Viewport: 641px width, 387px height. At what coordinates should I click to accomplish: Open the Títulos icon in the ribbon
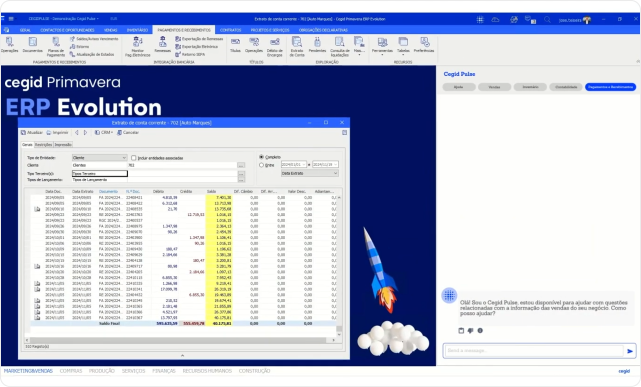tap(235, 45)
